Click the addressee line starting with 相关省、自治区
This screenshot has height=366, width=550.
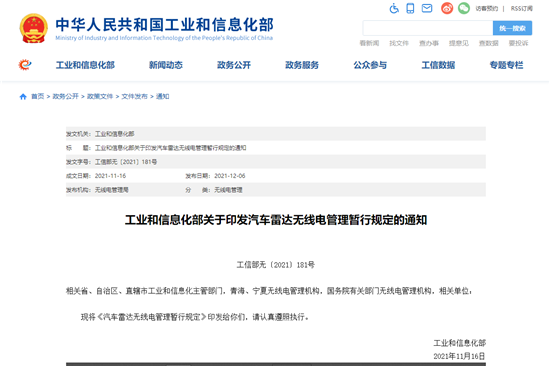point(269,291)
